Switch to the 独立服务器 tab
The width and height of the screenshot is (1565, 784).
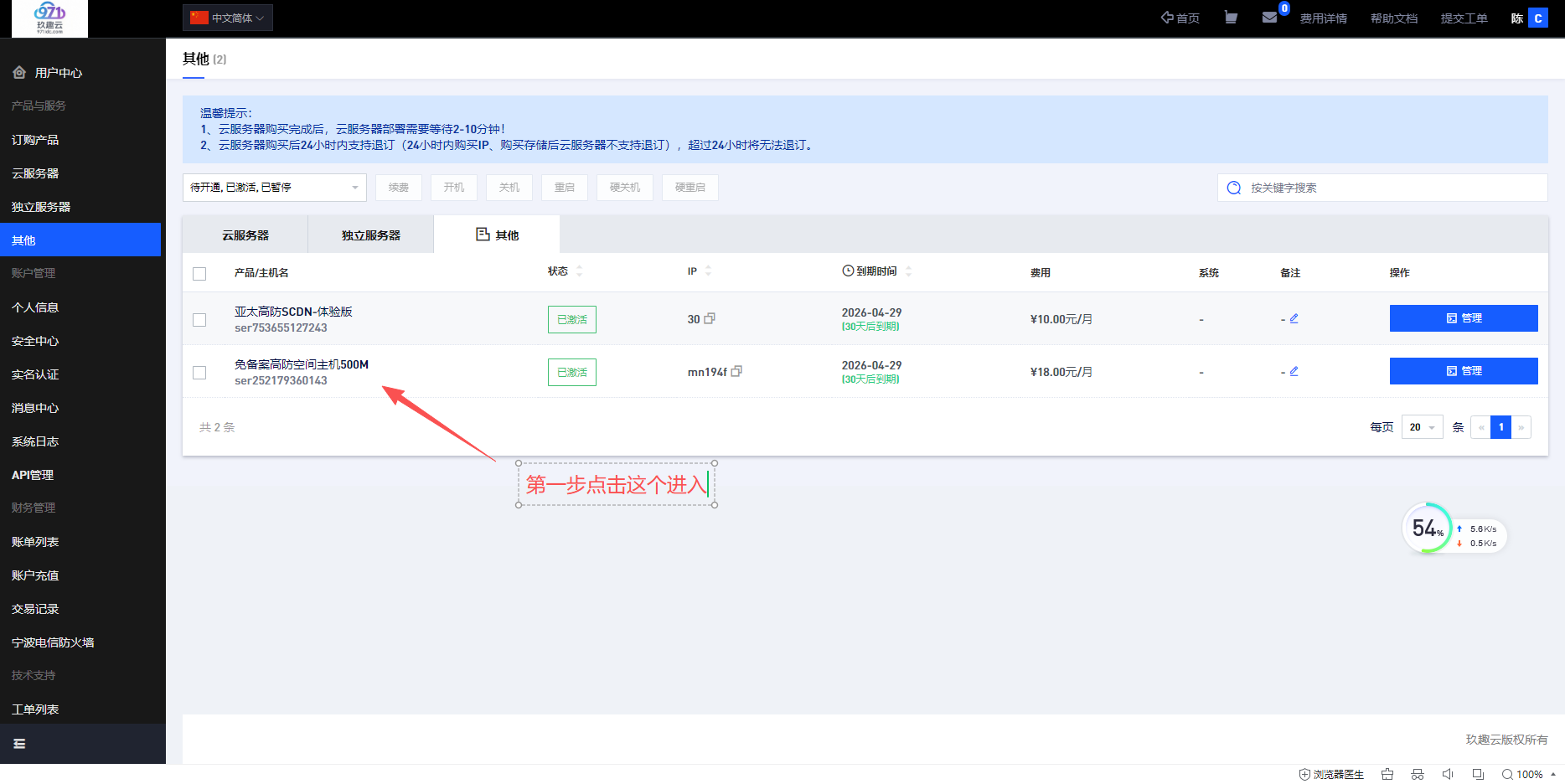[370, 235]
